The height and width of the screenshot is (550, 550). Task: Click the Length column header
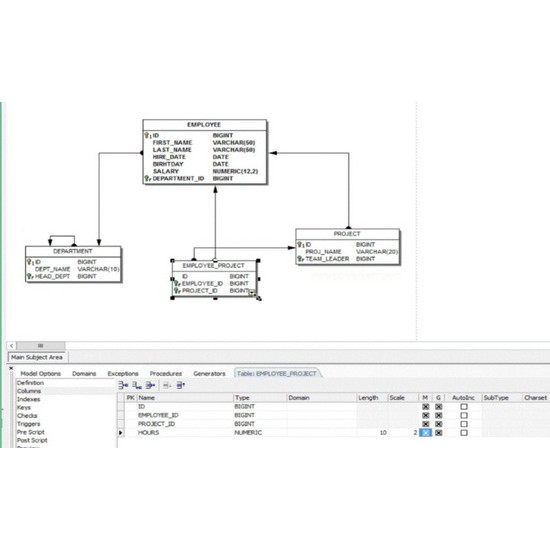pyautogui.click(x=372, y=398)
